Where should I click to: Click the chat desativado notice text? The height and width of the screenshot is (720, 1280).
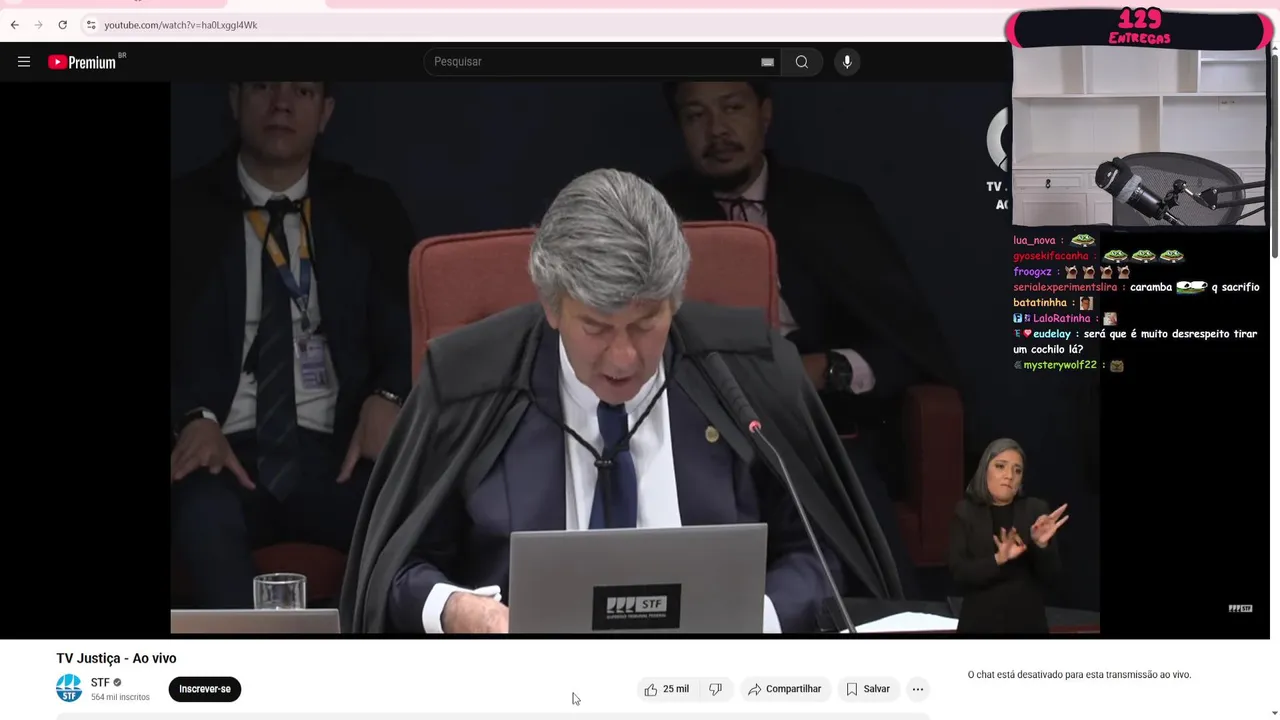[1079, 675]
